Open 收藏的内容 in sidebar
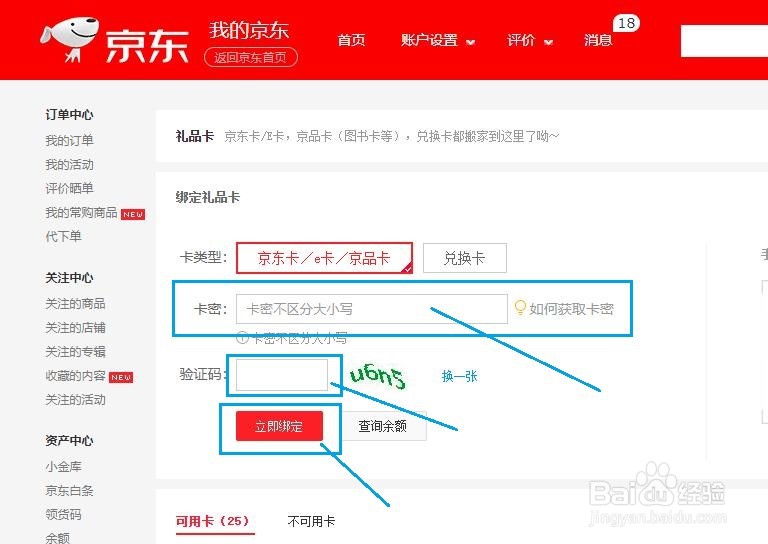 click(x=75, y=376)
